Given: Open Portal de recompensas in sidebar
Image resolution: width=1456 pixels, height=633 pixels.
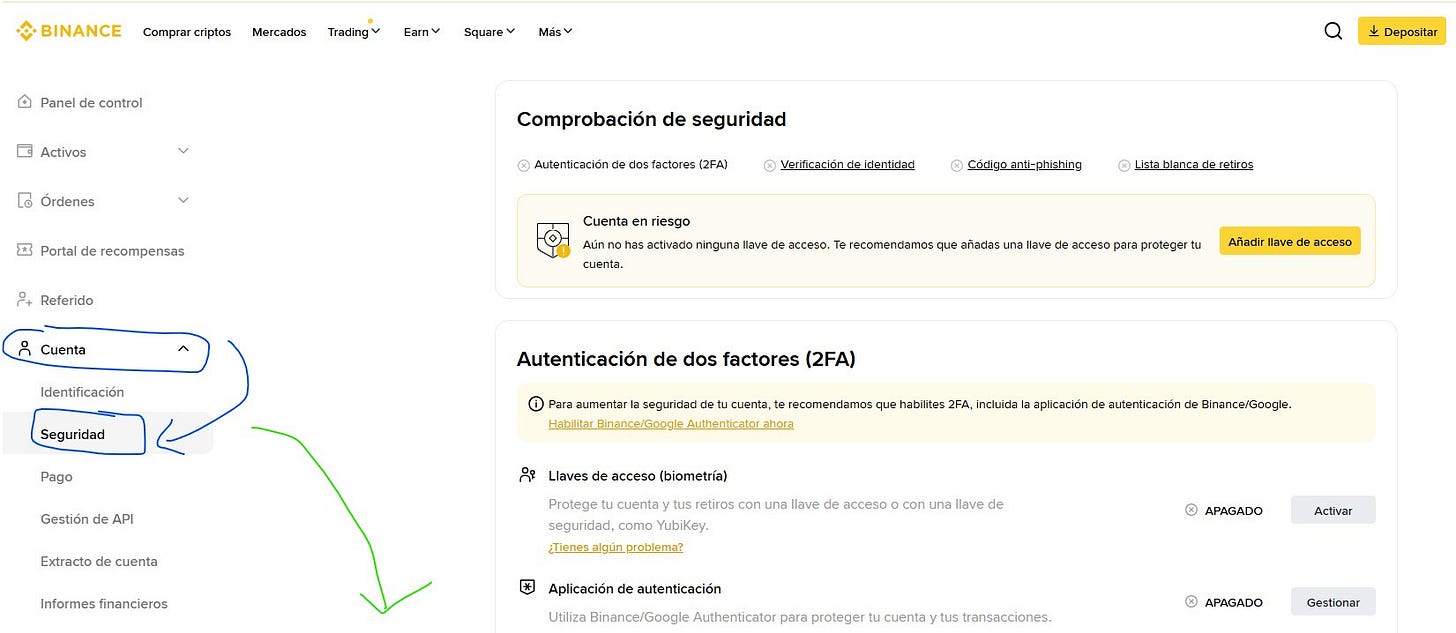Looking at the screenshot, I should [x=112, y=251].
